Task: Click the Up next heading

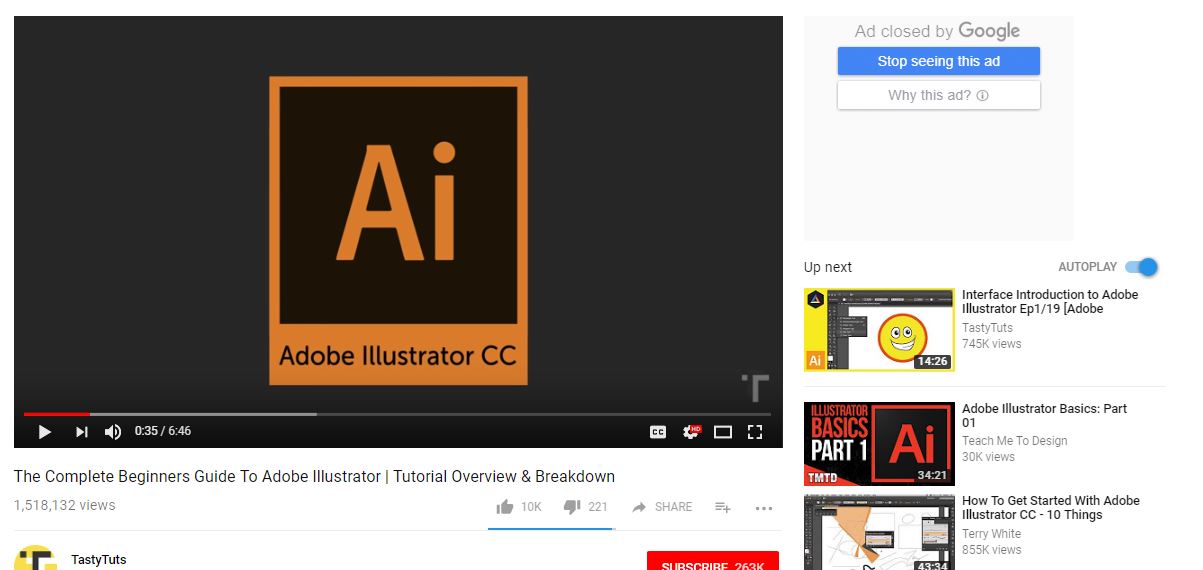Action: tap(828, 267)
